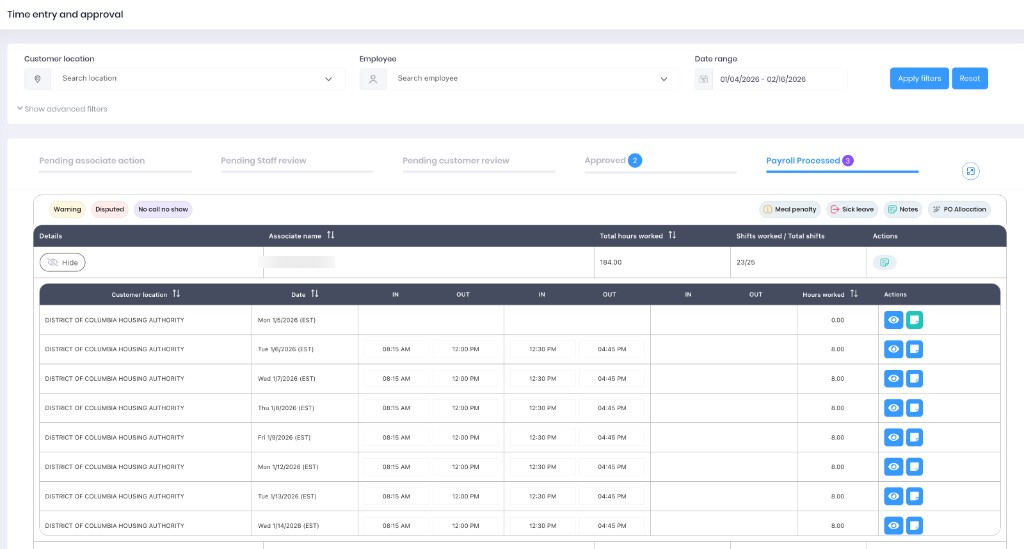The image size is (1024, 549).
Task: Click 12:00 PM in Tue 1/13/2026 row
Action: [466, 496]
